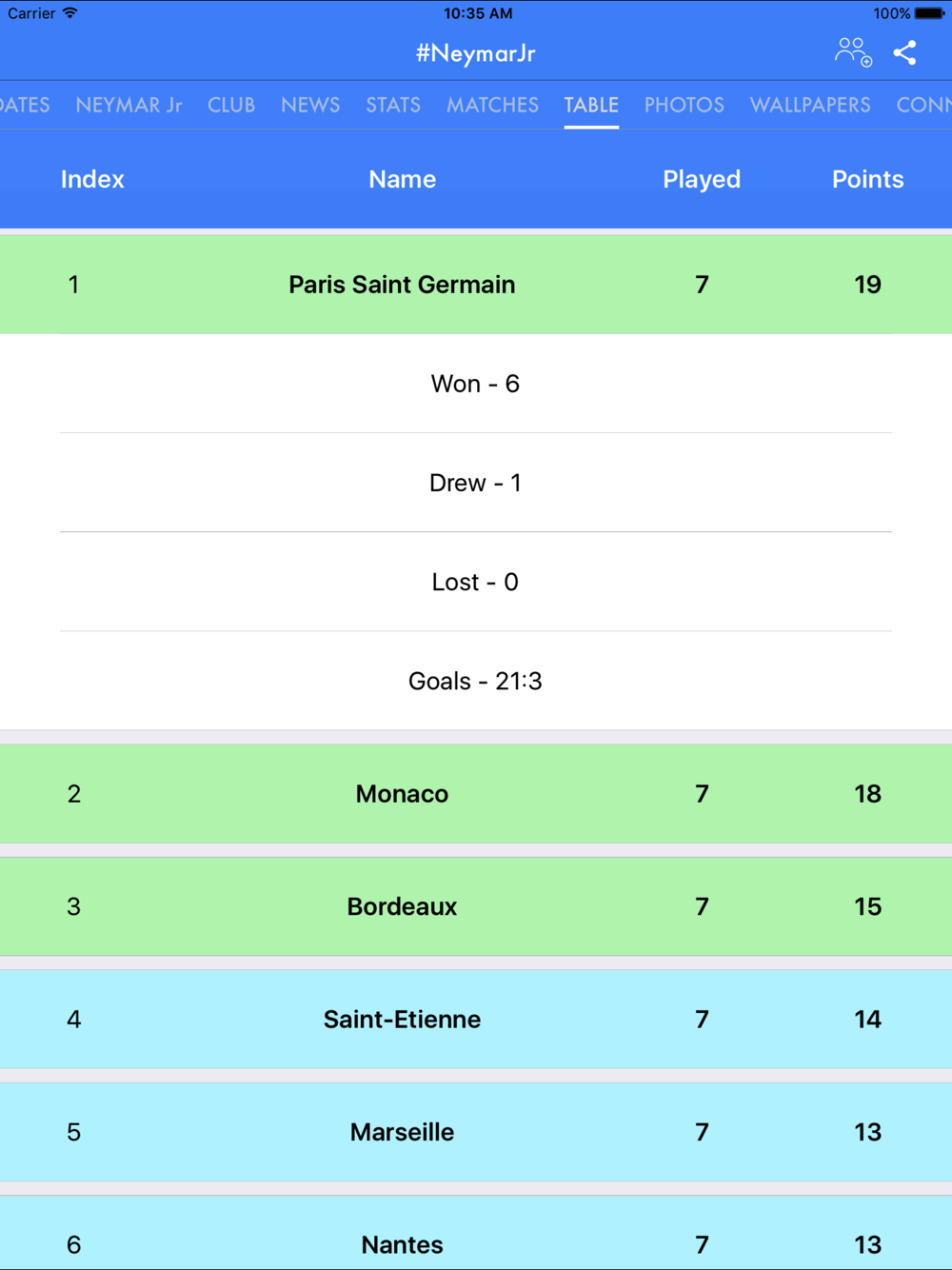Select the STATS tab
Viewport: 952px width, 1270px height.
[x=393, y=105]
